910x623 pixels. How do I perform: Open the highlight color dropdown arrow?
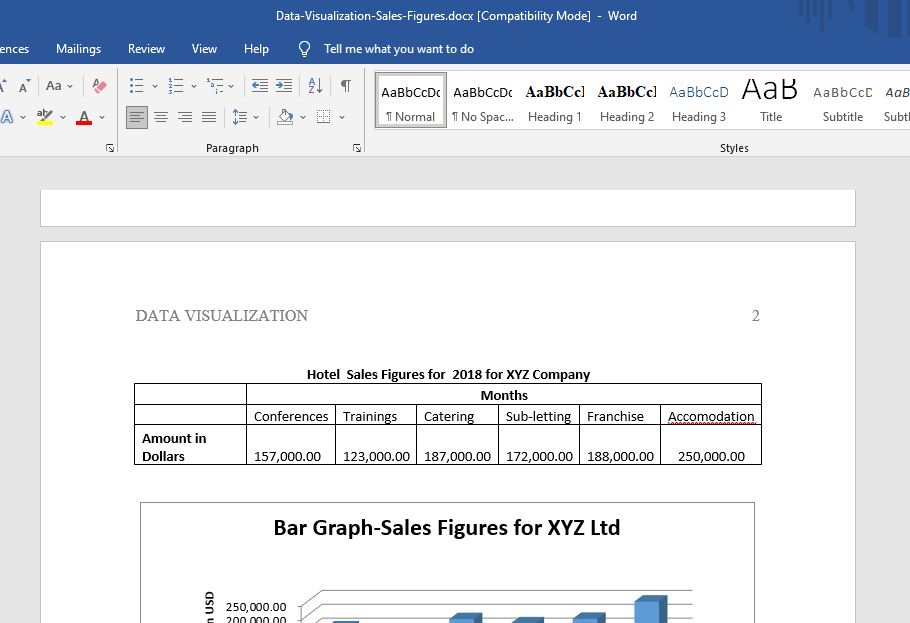click(63, 117)
